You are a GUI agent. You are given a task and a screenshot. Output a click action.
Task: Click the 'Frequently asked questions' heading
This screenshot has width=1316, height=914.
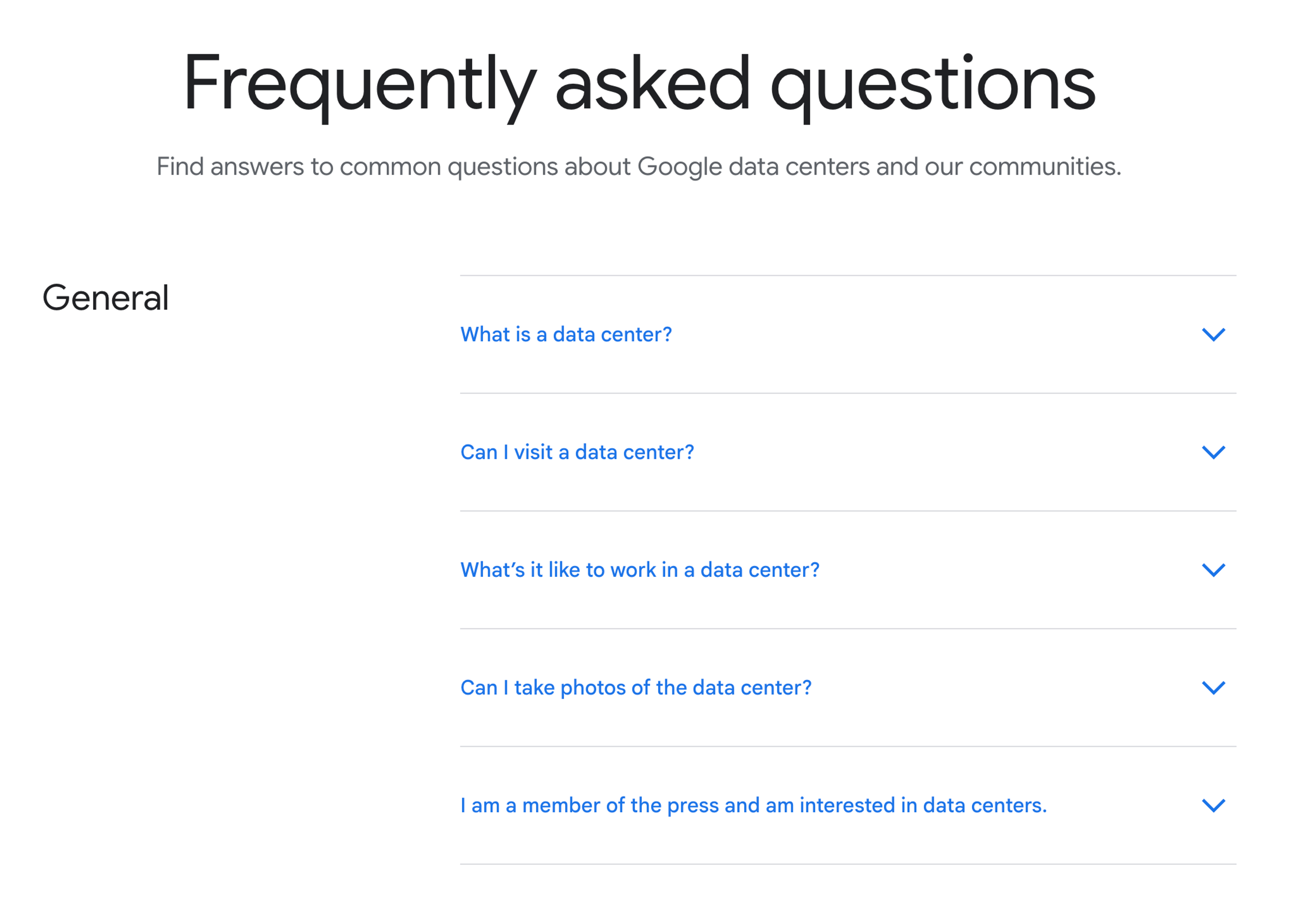pos(639,85)
